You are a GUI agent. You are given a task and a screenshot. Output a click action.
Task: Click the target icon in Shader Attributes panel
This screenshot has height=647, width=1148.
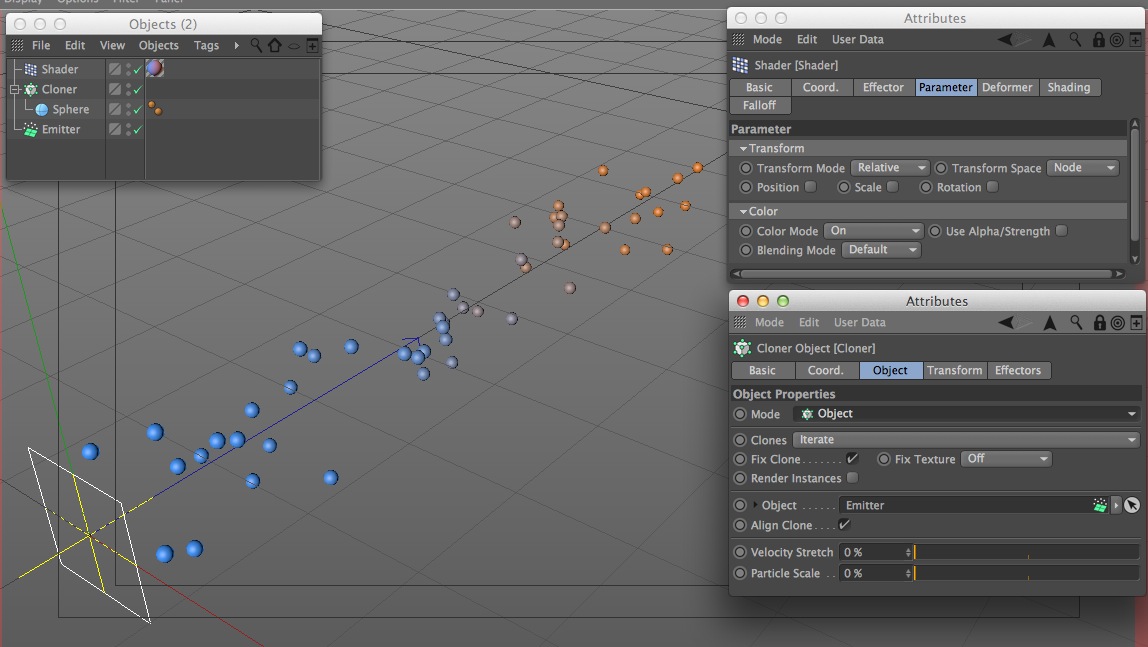coord(1117,40)
